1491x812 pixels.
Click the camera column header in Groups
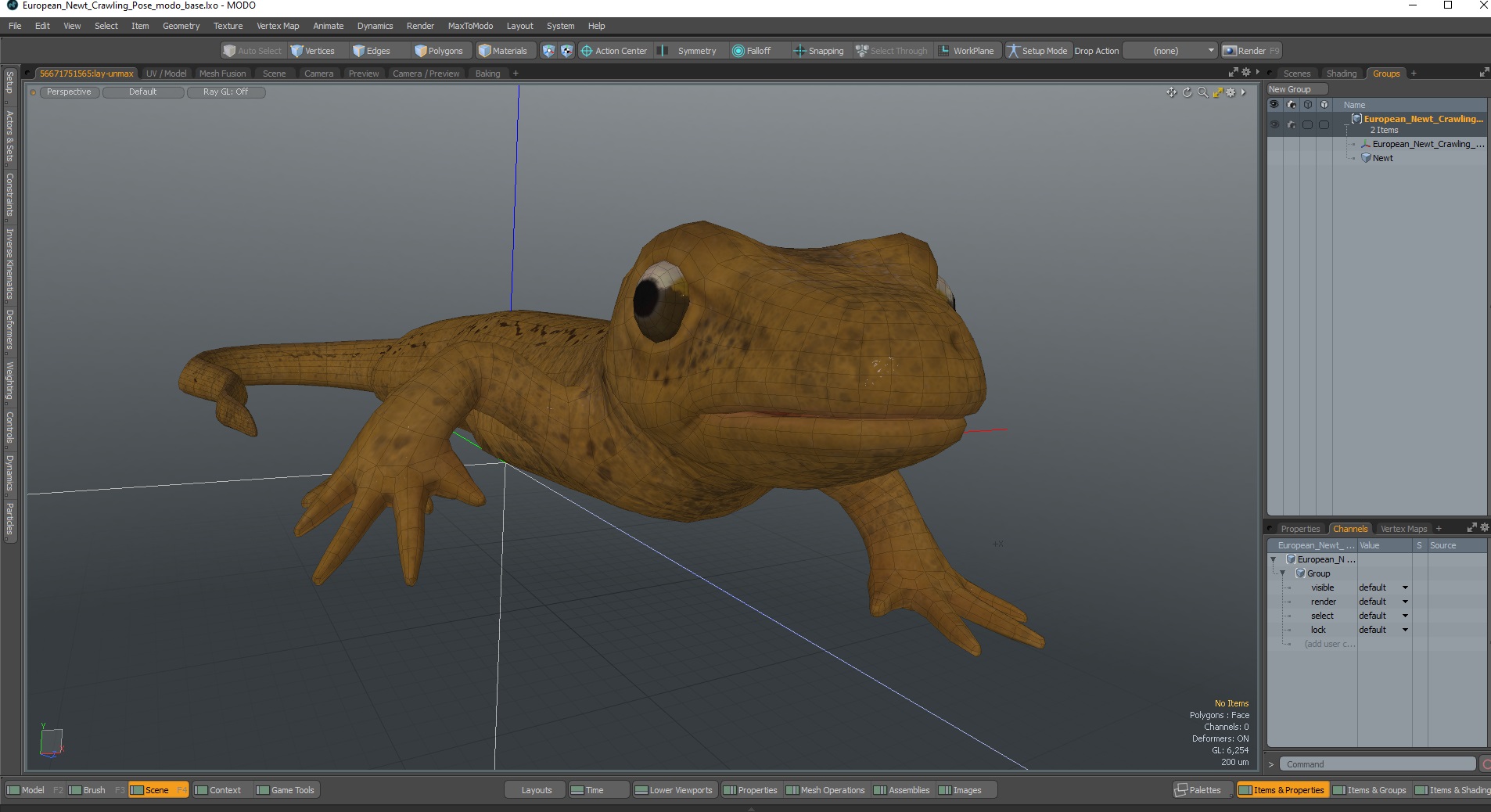[x=1292, y=105]
